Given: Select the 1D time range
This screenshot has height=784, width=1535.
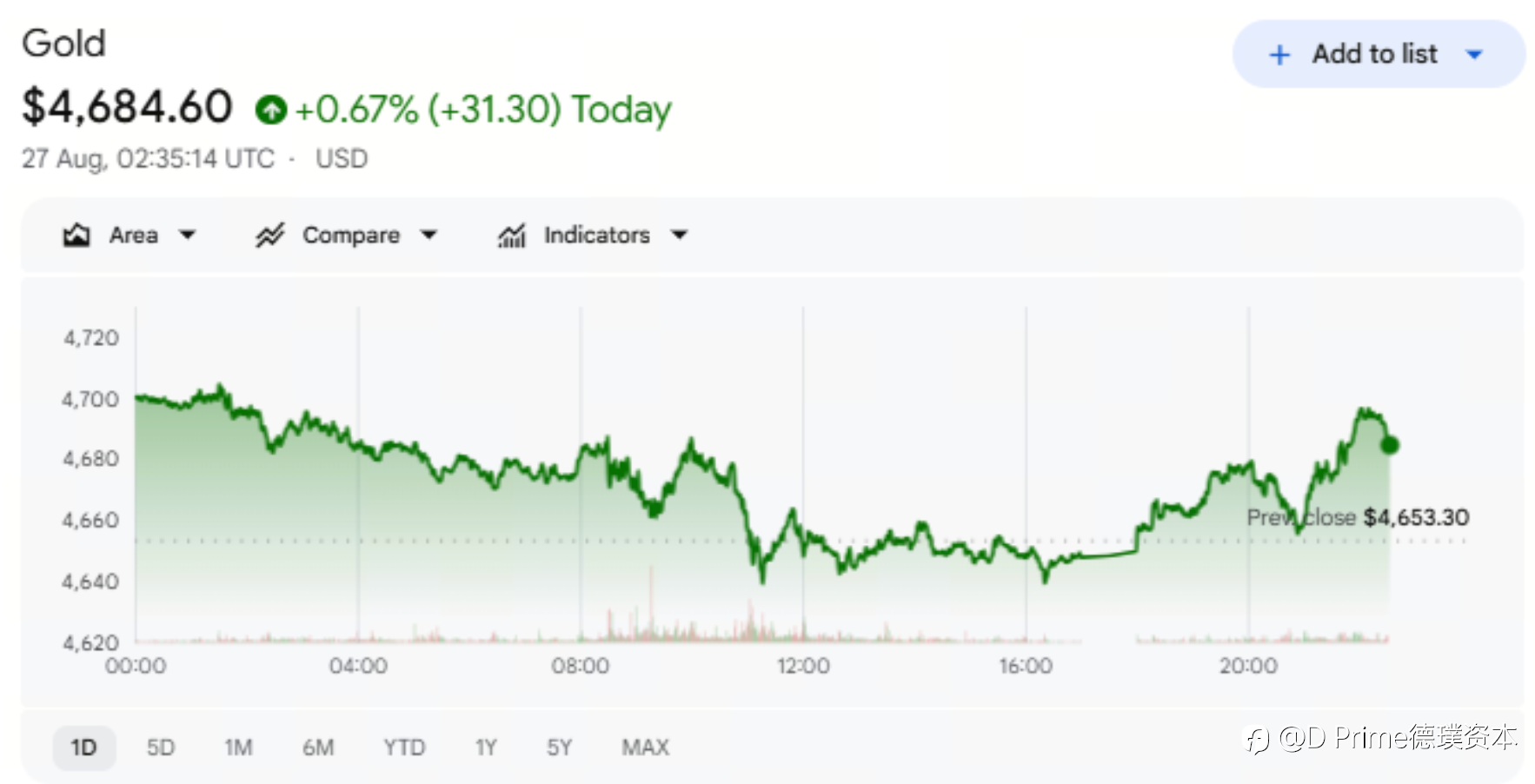Looking at the screenshot, I should click(83, 747).
